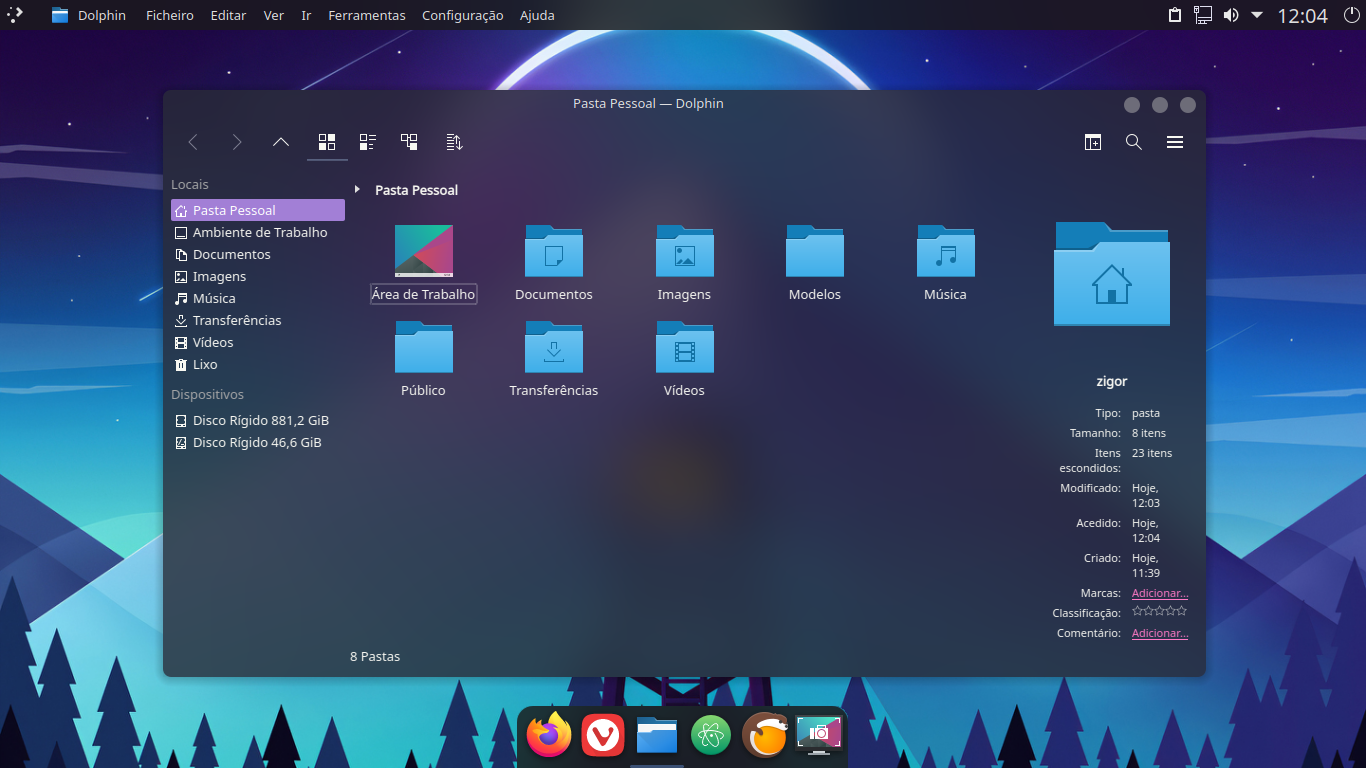Open Transferências in the sidebar

(x=258, y=320)
